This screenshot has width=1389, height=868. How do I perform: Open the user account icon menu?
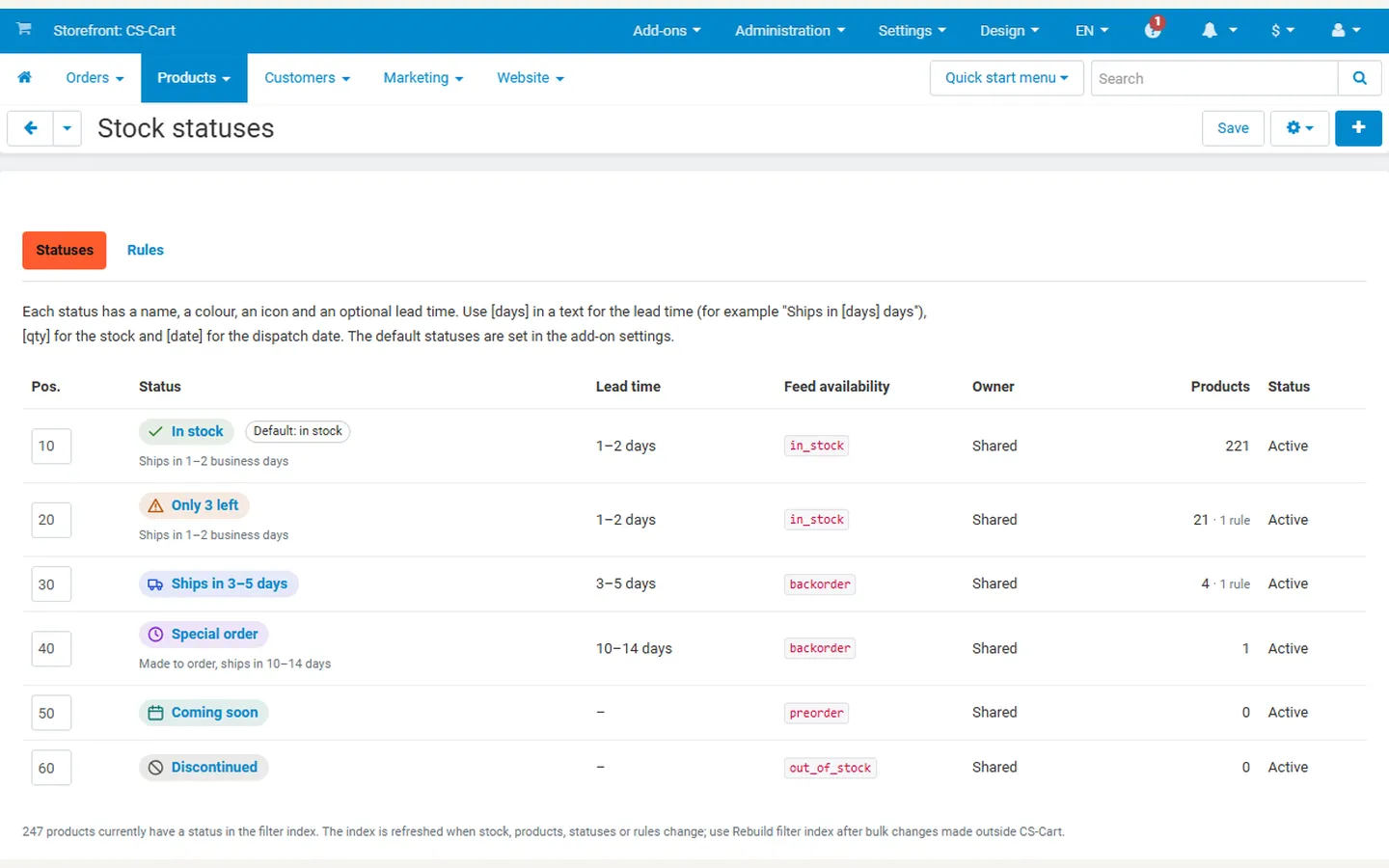(1346, 30)
